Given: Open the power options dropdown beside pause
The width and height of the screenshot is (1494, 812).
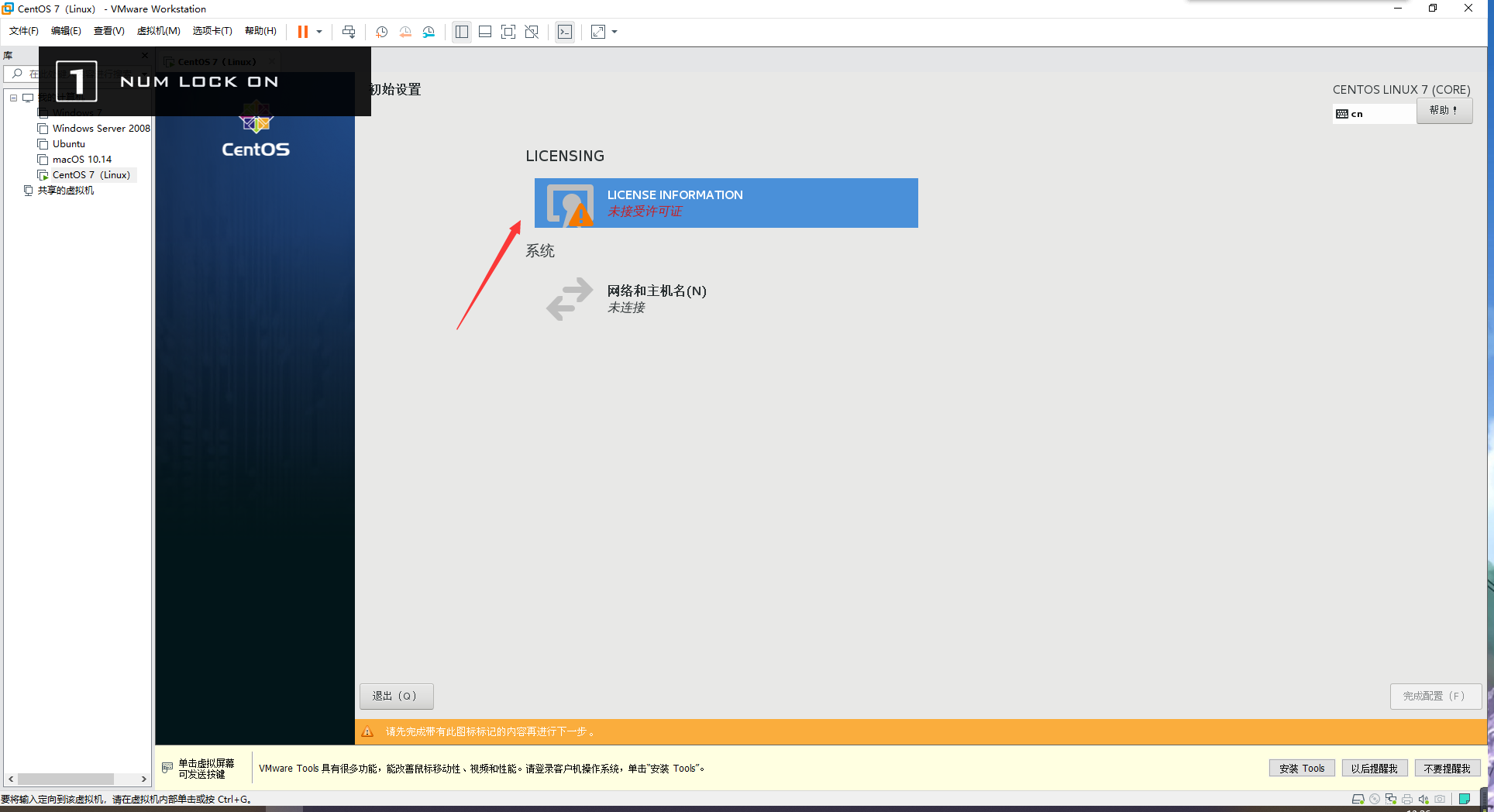Looking at the screenshot, I should coord(319,32).
